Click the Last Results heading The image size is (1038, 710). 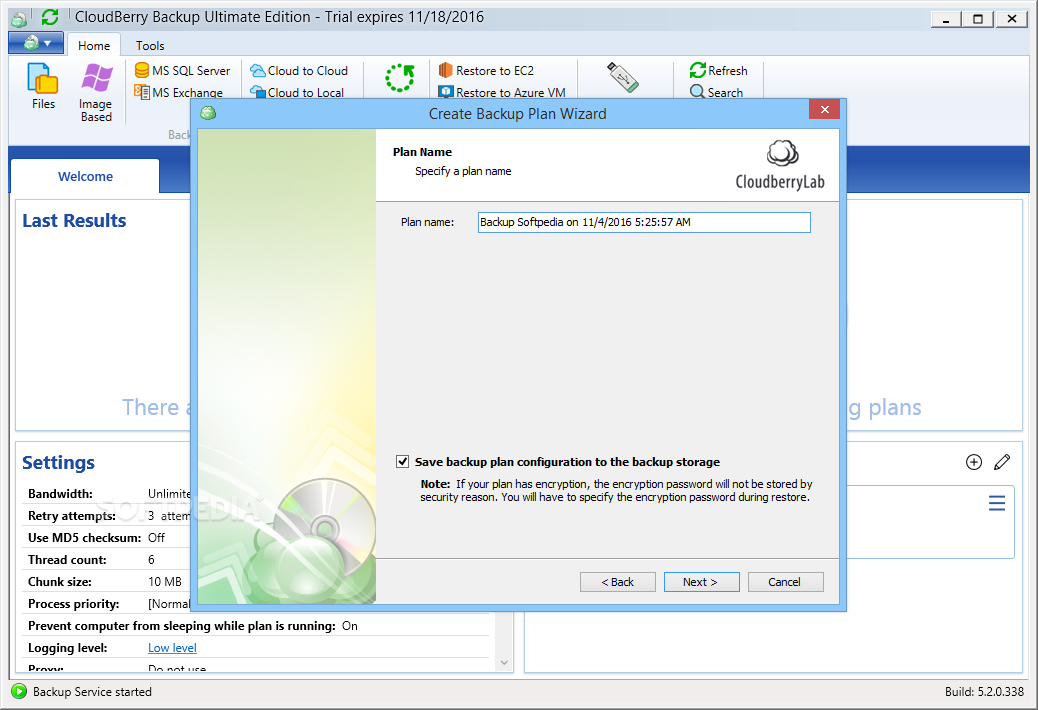(x=74, y=220)
